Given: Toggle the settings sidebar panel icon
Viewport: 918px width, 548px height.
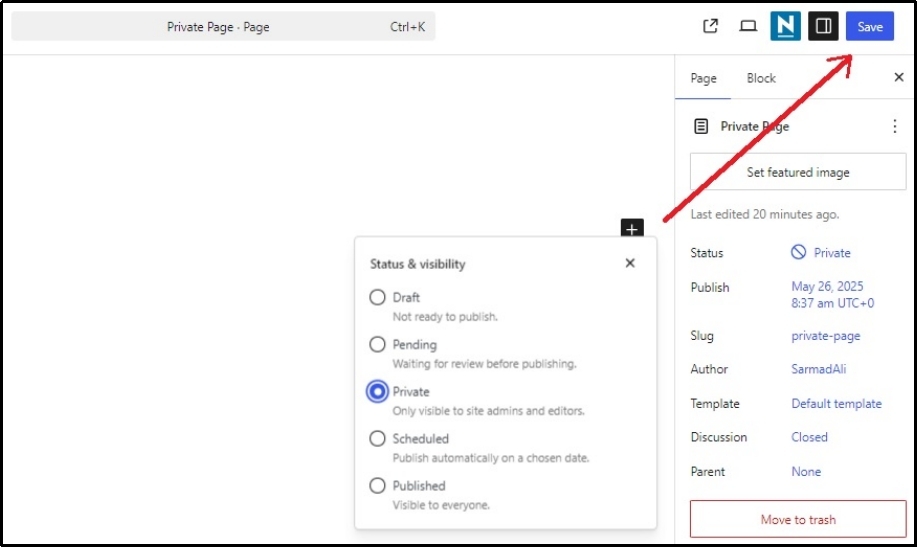Looking at the screenshot, I should click(823, 26).
